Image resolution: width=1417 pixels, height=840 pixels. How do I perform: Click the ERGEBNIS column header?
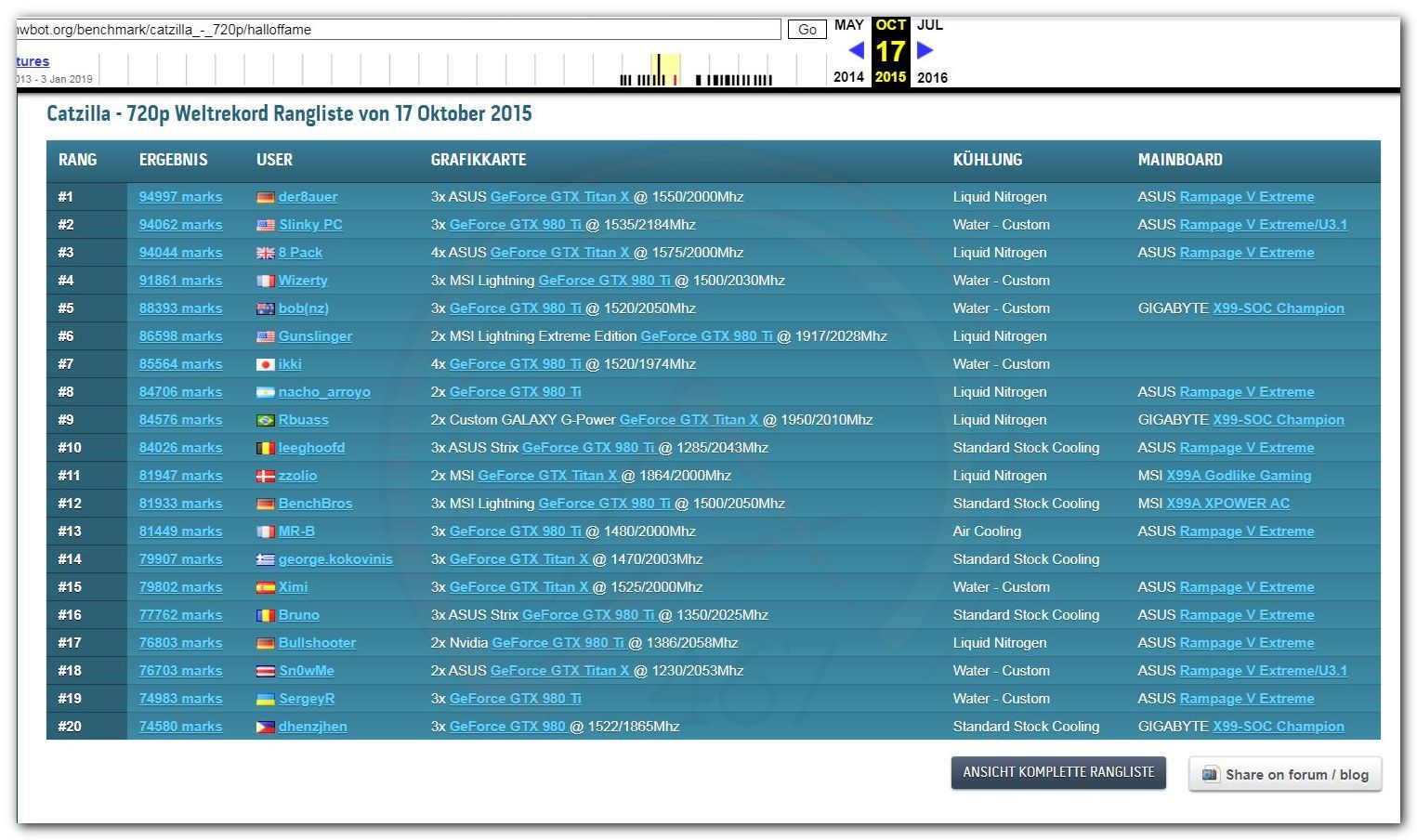tap(174, 160)
